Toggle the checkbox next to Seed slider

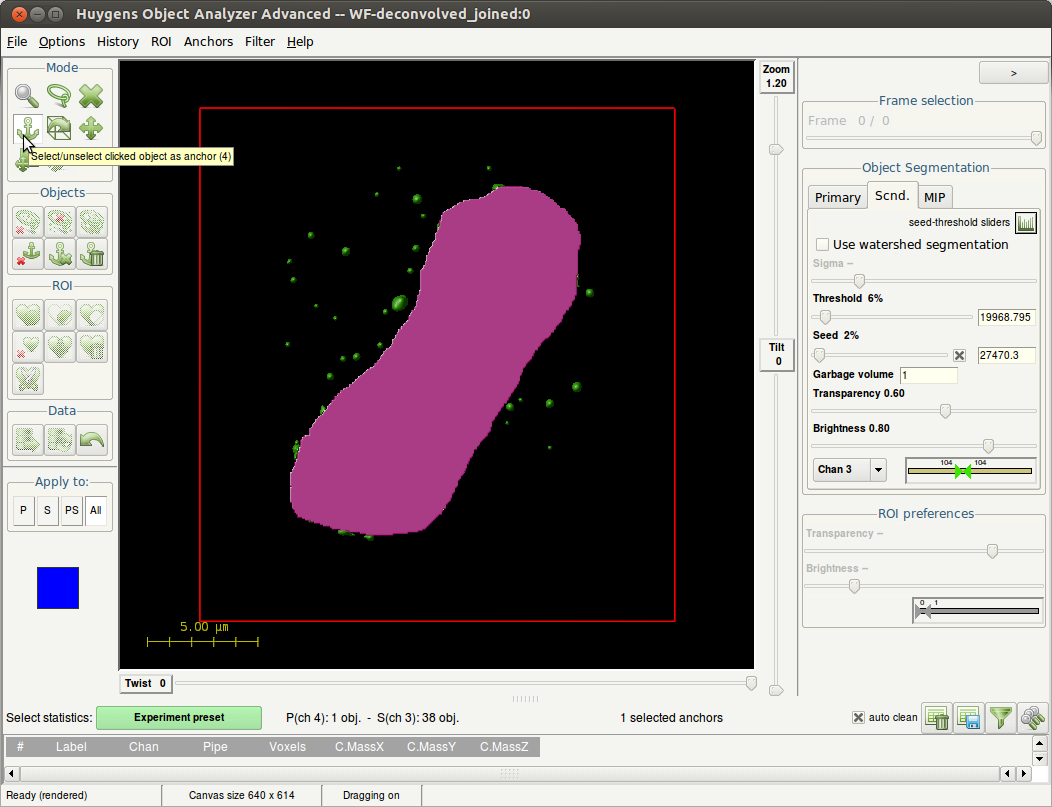tap(960, 355)
